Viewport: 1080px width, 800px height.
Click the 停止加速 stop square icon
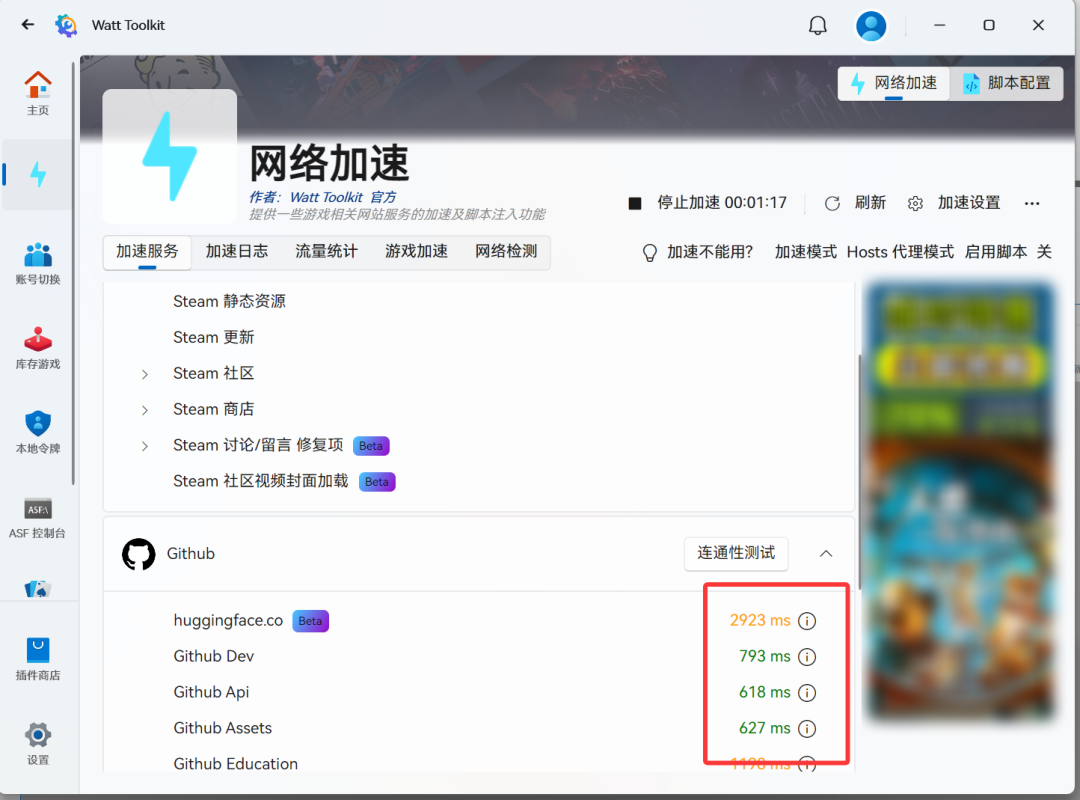click(635, 203)
